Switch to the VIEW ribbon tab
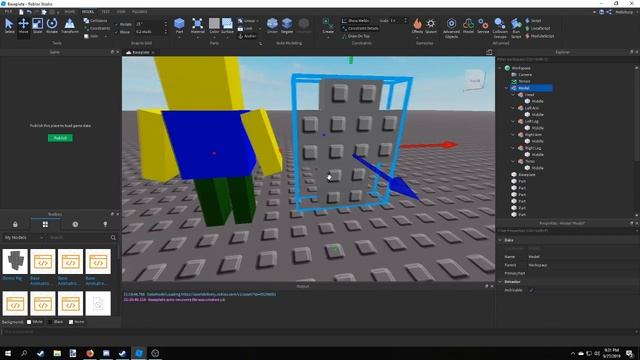This screenshot has width=640, height=360. pyautogui.click(x=121, y=12)
